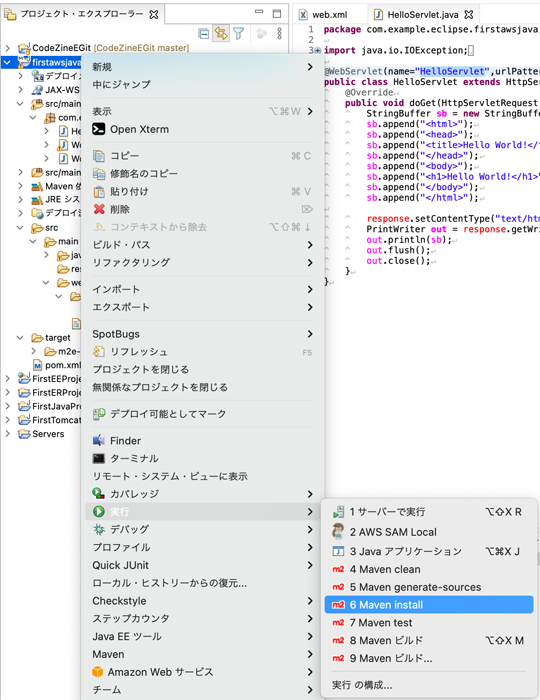Select 9 Maven ビルド... entry
Image resolution: width=540 pixels, height=700 pixels.
click(429, 658)
